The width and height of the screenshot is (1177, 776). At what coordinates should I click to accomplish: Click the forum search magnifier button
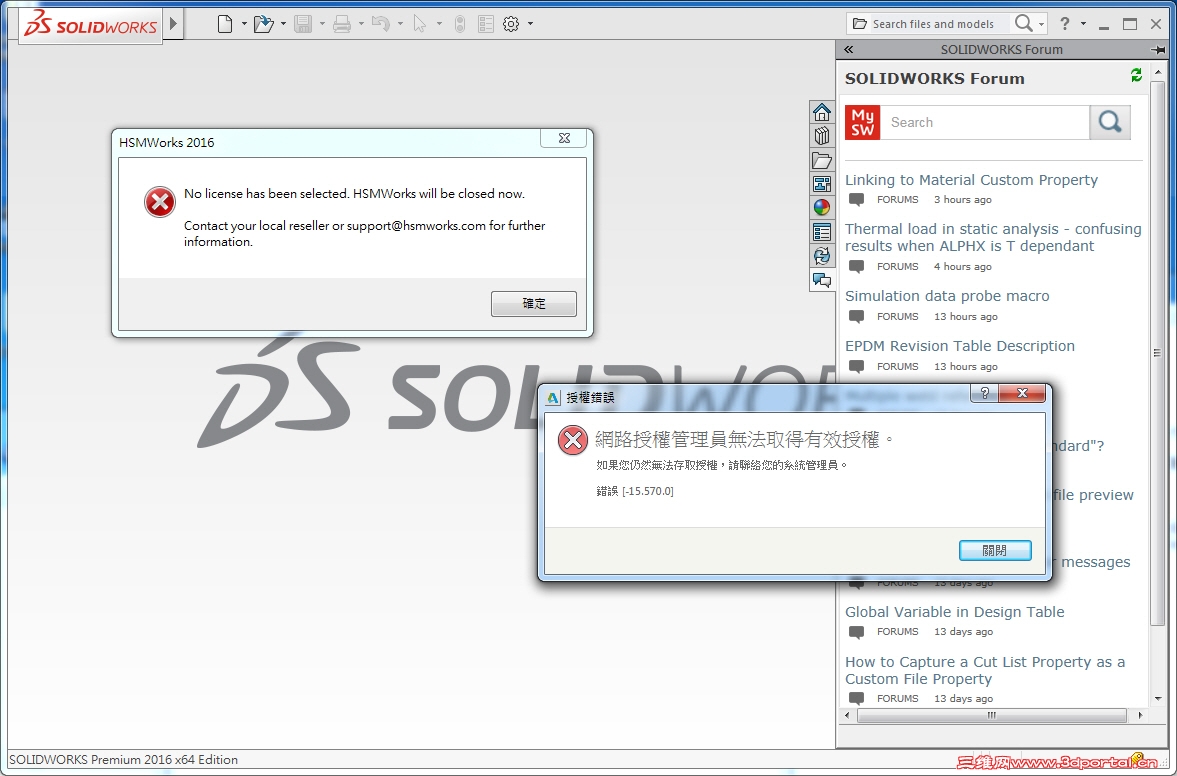[x=1110, y=122]
